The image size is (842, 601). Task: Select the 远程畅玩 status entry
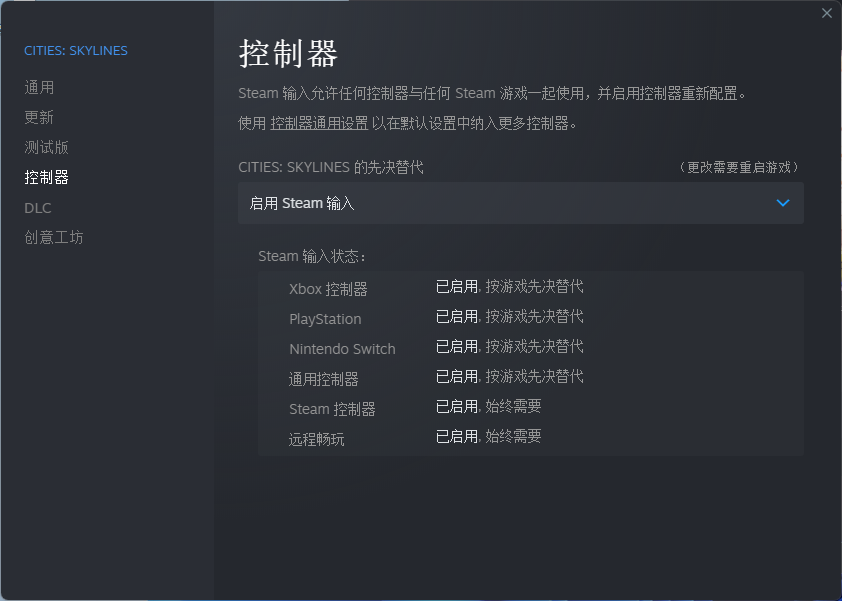tap(317, 439)
